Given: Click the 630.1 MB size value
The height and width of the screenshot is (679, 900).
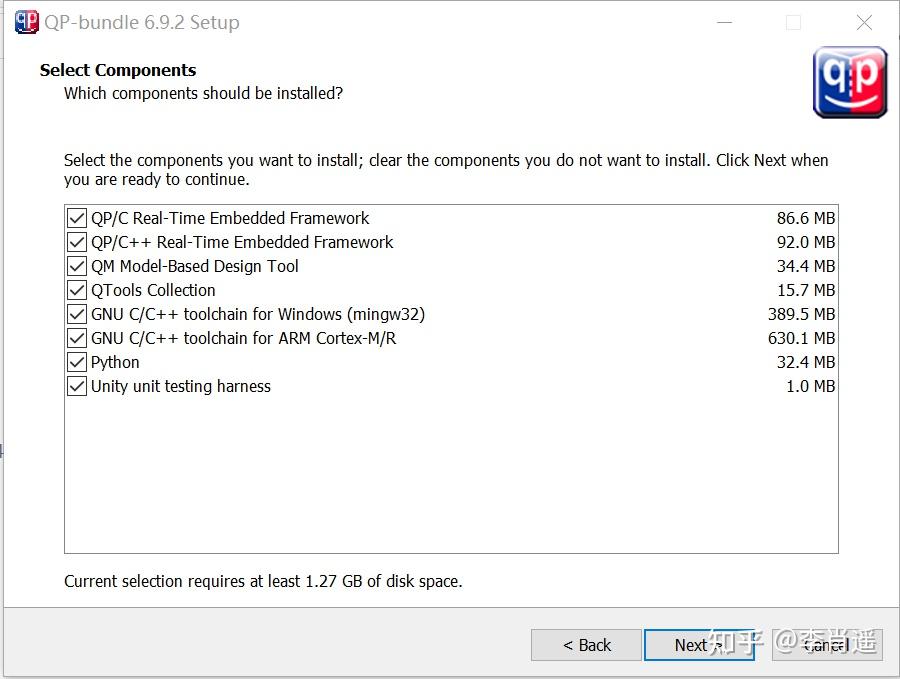Looking at the screenshot, I should pos(801,338).
